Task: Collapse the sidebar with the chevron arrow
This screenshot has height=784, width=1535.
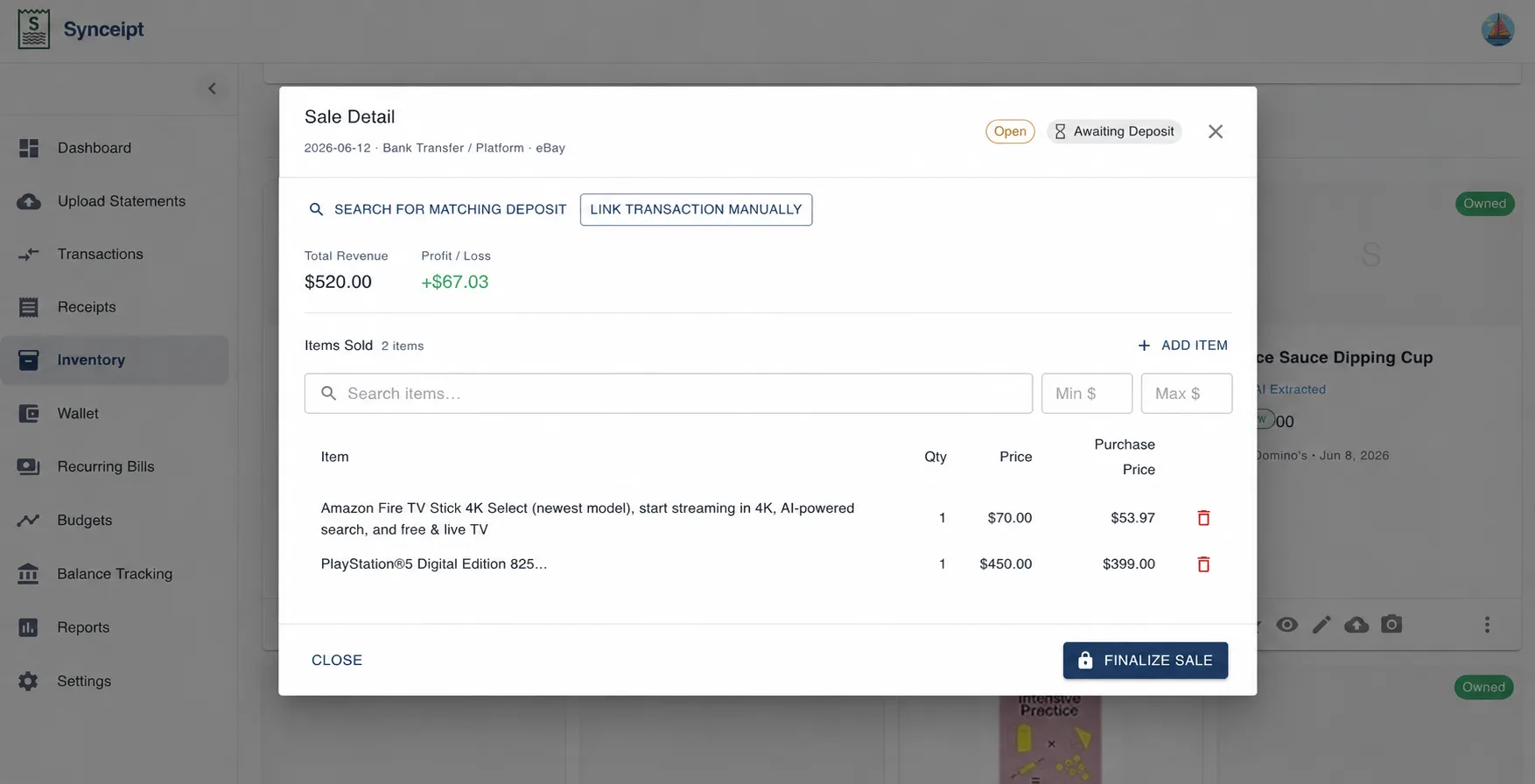Action: pyautogui.click(x=212, y=88)
